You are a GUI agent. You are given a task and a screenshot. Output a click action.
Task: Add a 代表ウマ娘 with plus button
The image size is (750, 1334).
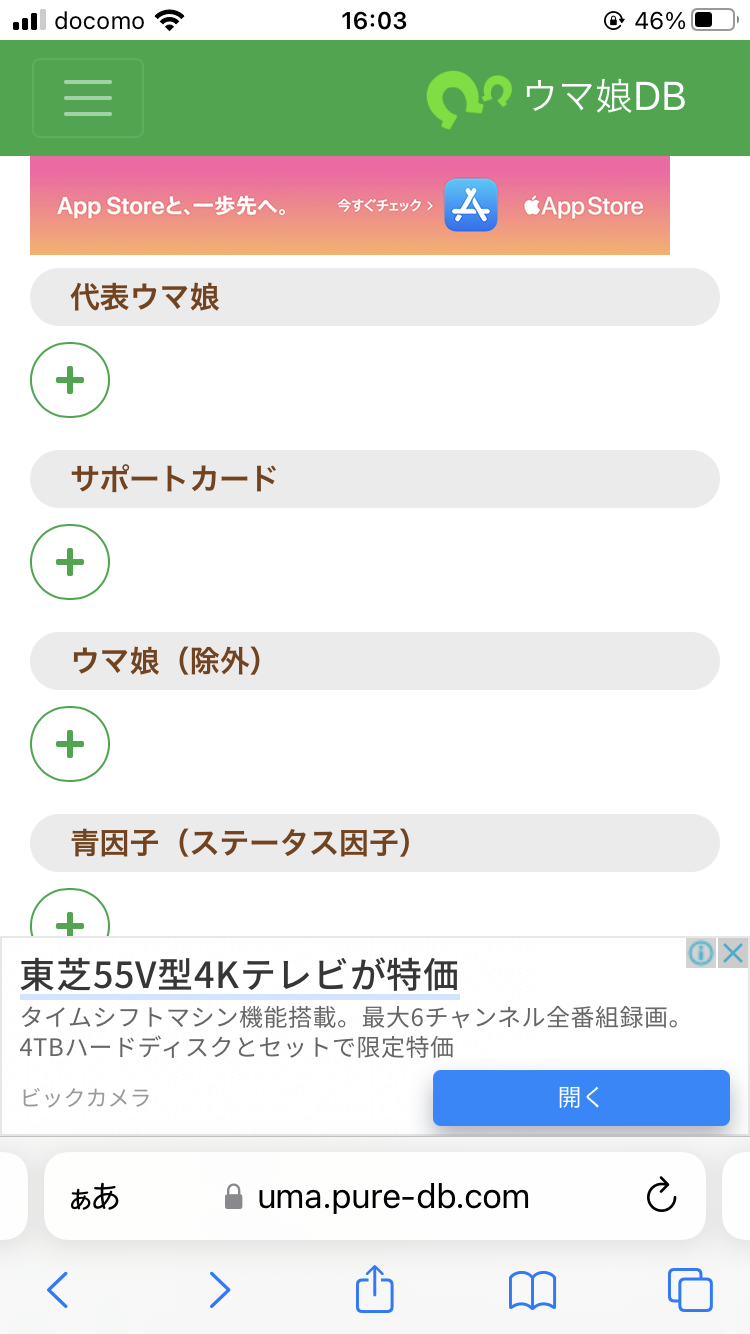70,380
